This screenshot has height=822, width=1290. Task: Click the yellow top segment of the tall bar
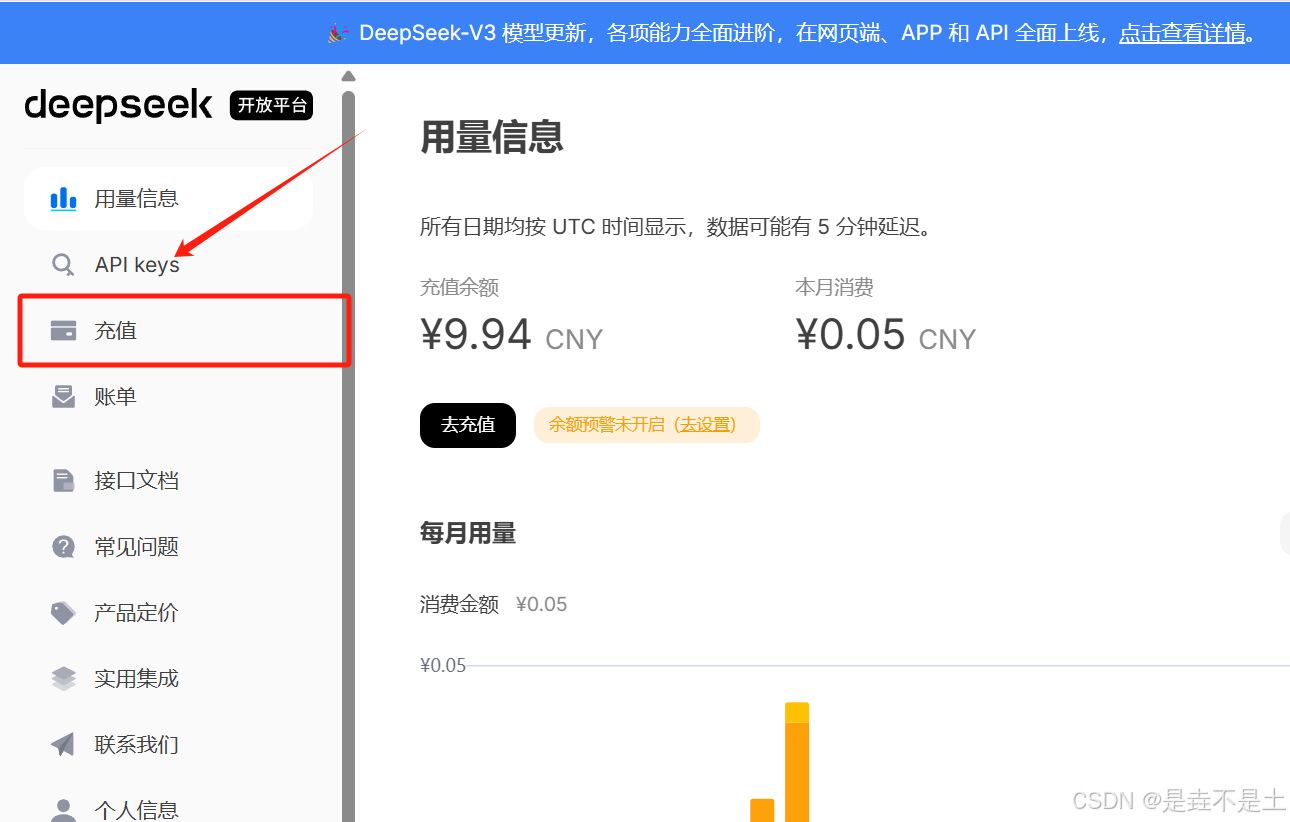(797, 712)
